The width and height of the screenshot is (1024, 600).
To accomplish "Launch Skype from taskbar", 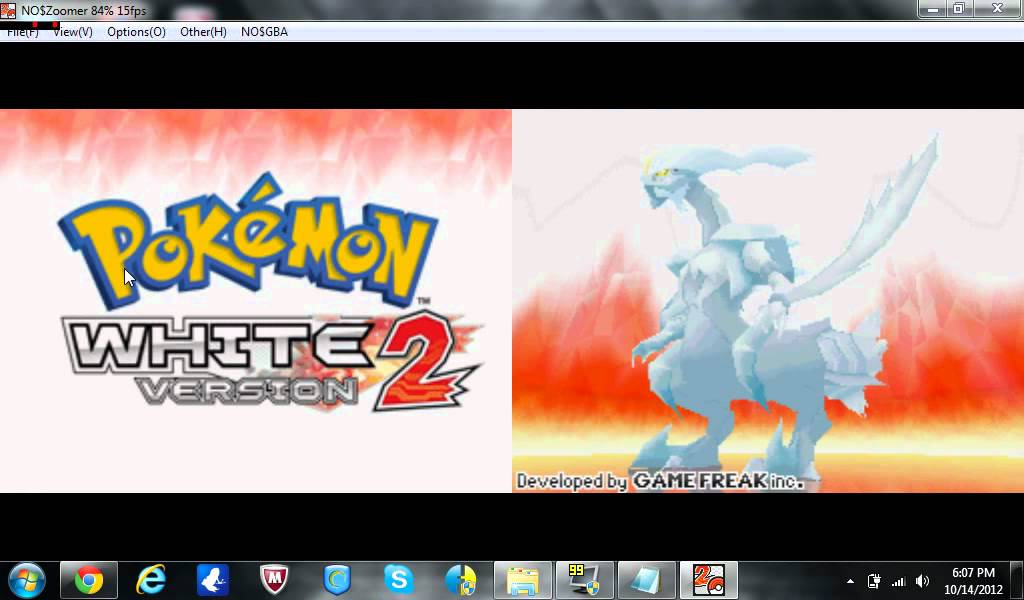I will pyautogui.click(x=398, y=580).
